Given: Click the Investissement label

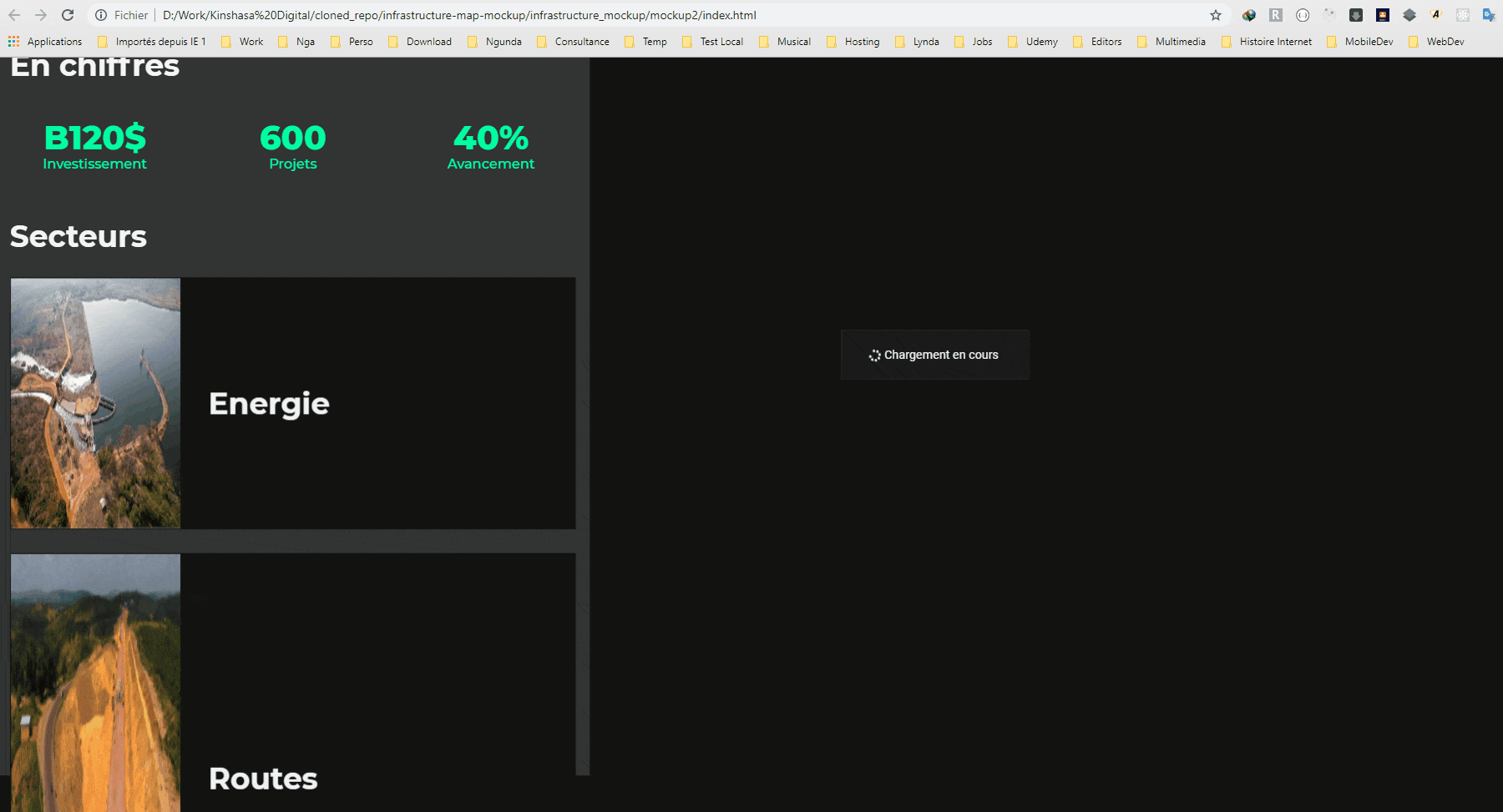Looking at the screenshot, I should coord(94,164).
